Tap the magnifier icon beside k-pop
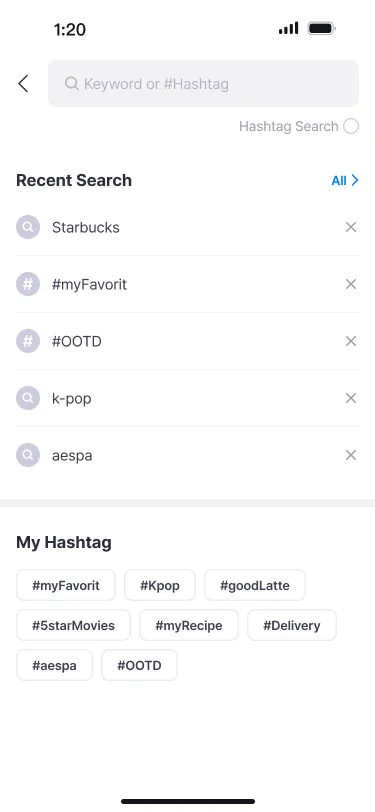The width and height of the screenshot is (375, 812). [28, 398]
